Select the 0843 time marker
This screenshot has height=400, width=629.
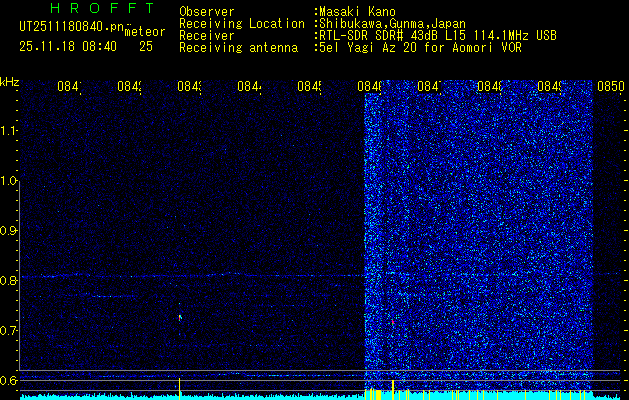point(189,88)
